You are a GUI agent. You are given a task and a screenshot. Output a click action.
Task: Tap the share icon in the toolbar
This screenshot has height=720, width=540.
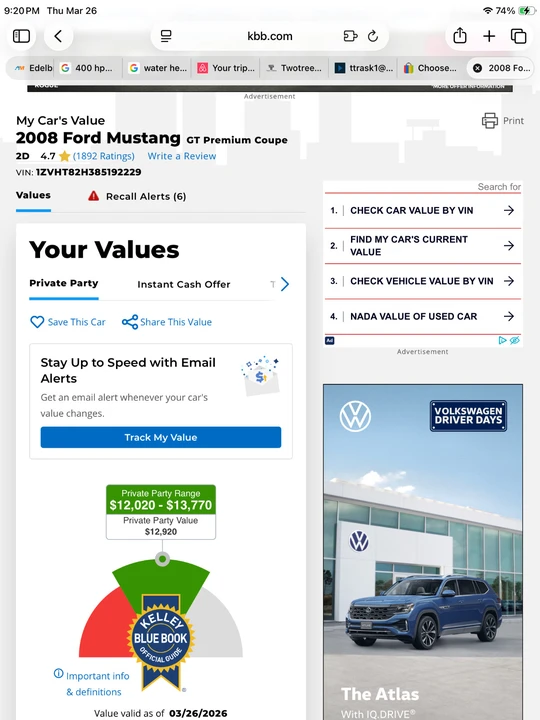tap(460, 35)
